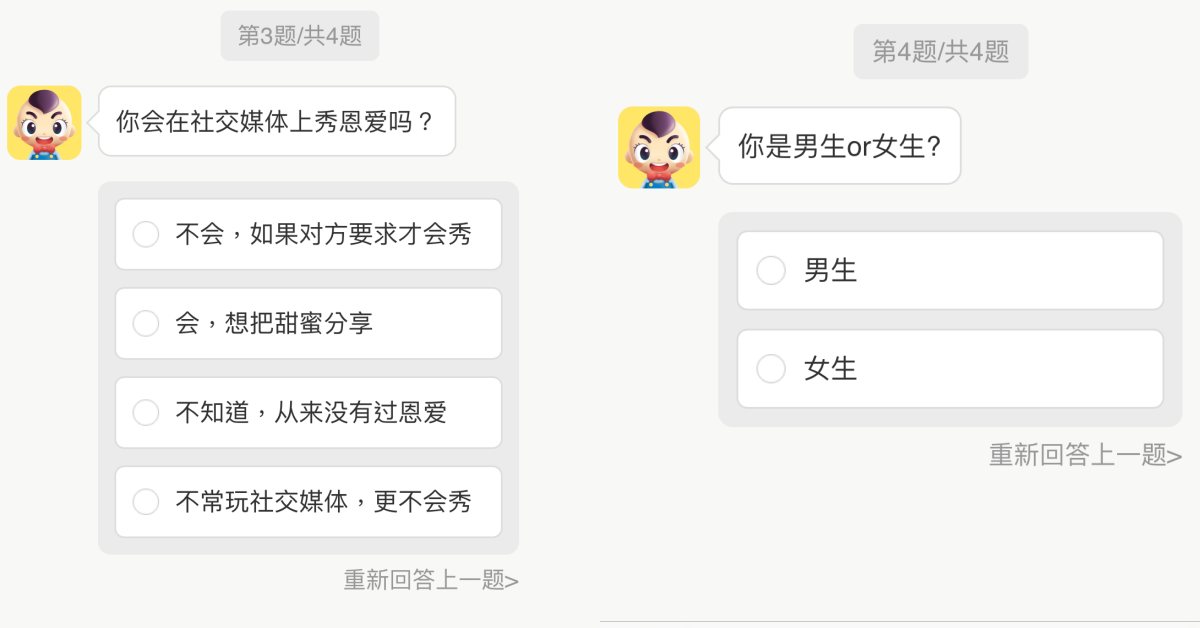Click the question bubble 你会在社交媒体上秀恩爱吗？

click(x=276, y=122)
